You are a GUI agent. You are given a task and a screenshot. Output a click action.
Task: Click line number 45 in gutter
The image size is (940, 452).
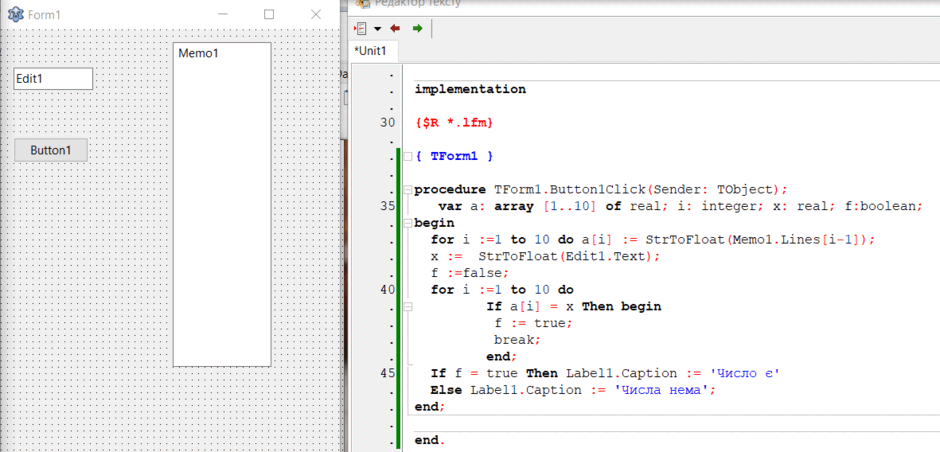(x=387, y=373)
